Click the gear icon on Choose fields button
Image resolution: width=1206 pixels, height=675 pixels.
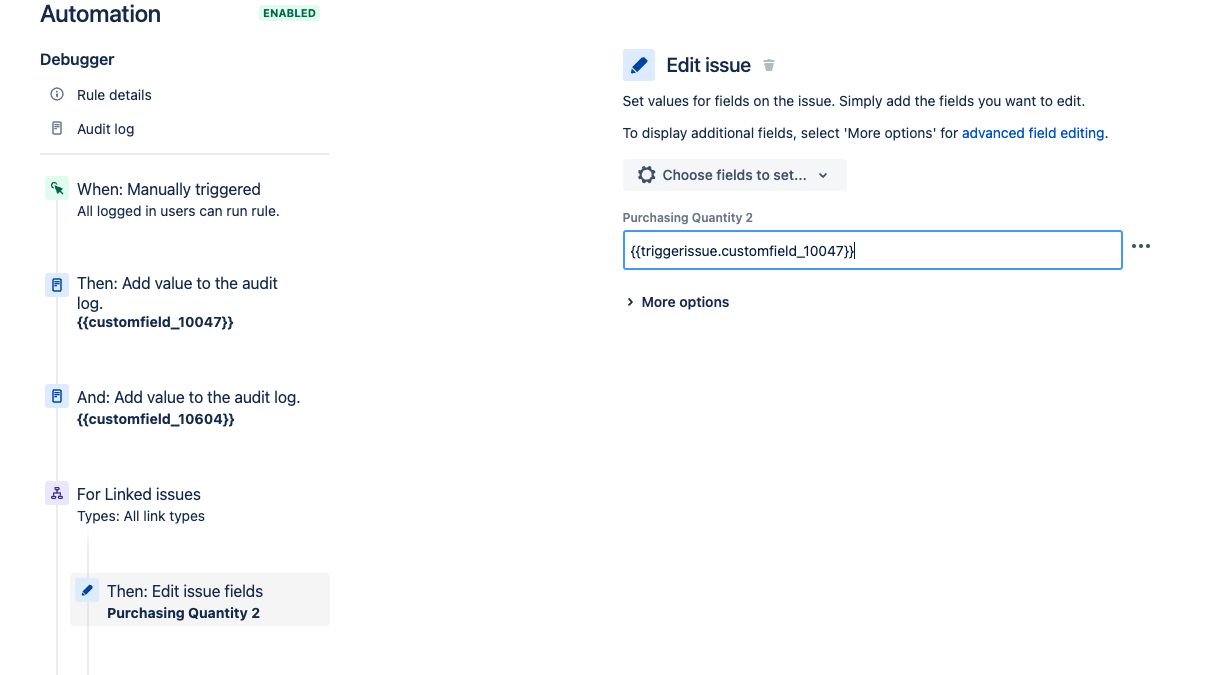point(647,174)
